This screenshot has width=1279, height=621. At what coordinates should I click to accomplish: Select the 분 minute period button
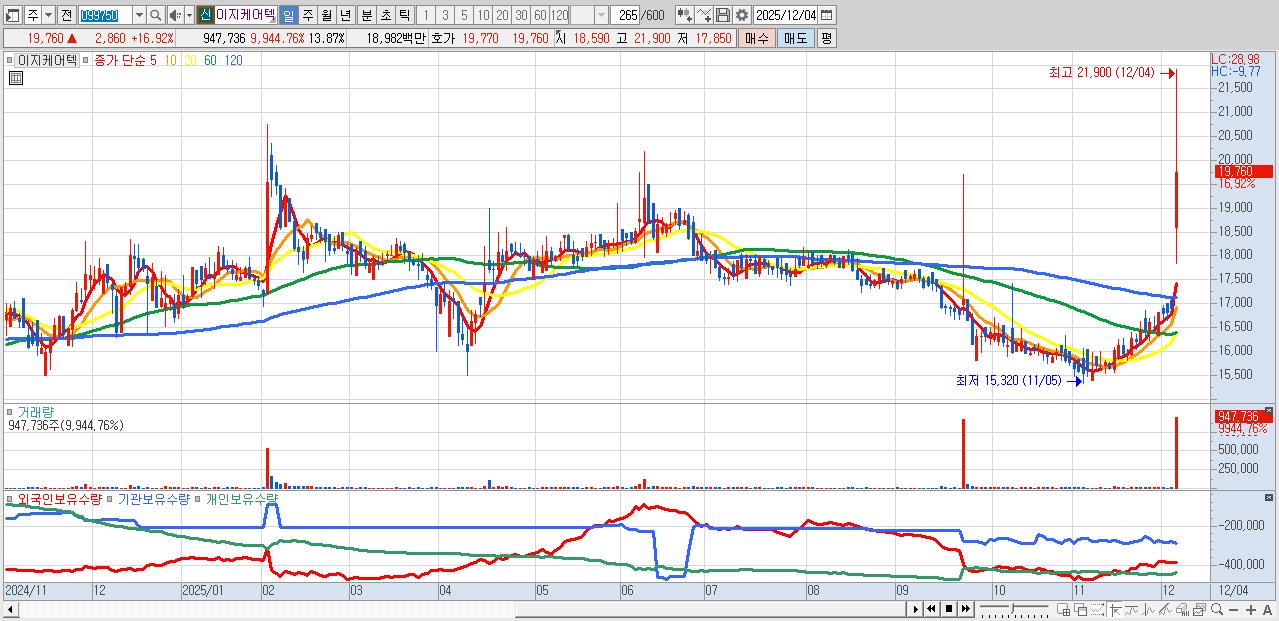click(x=366, y=15)
